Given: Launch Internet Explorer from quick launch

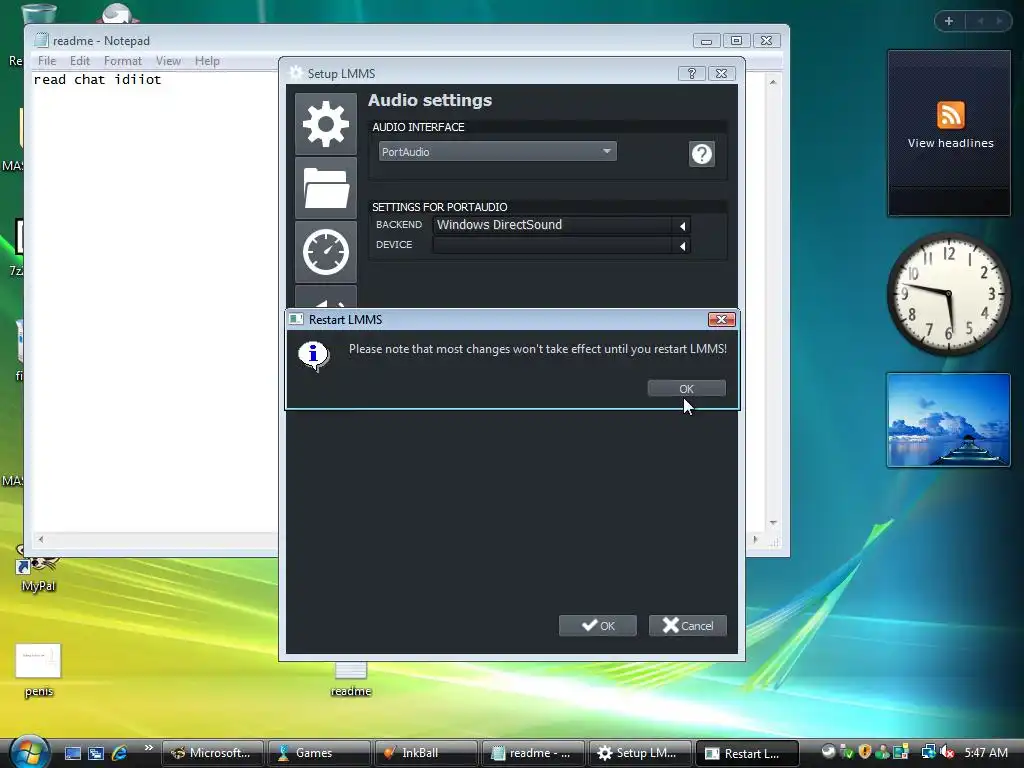Looking at the screenshot, I should tap(120, 753).
